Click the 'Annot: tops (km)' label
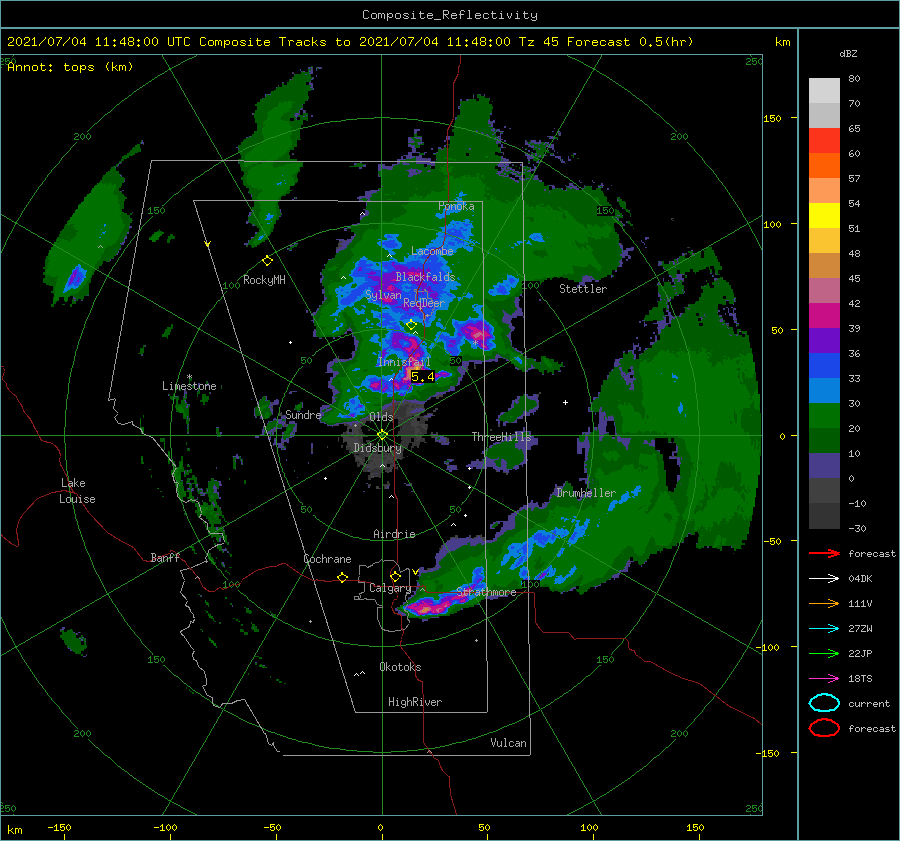The width and height of the screenshot is (900, 841). click(70, 67)
